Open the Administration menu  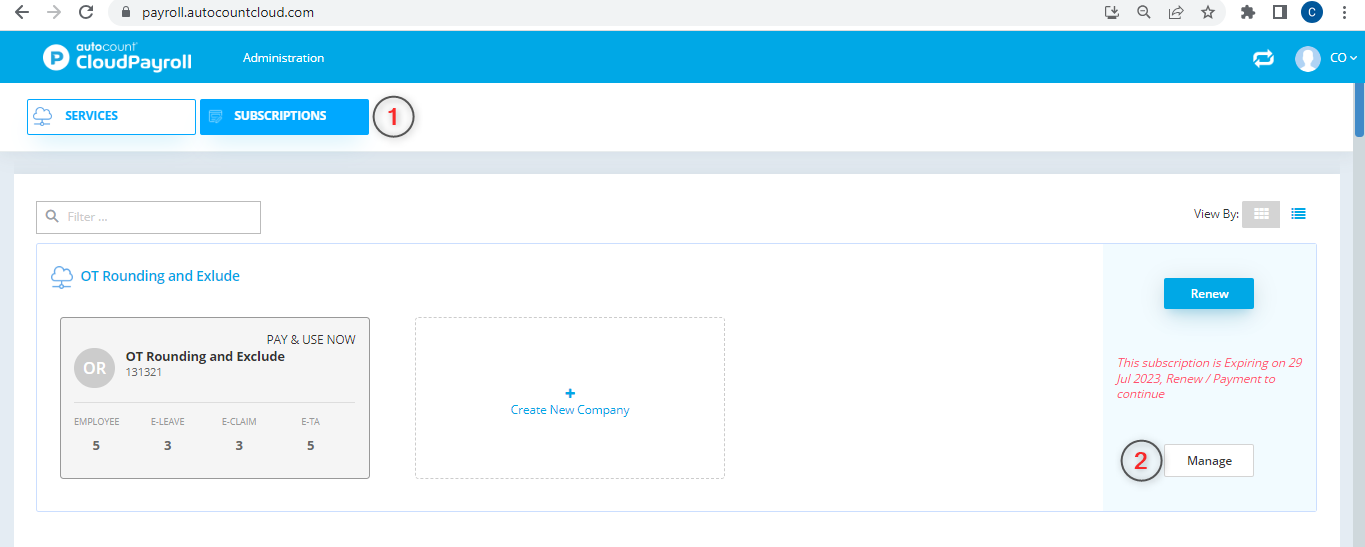pyautogui.click(x=283, y=58)
